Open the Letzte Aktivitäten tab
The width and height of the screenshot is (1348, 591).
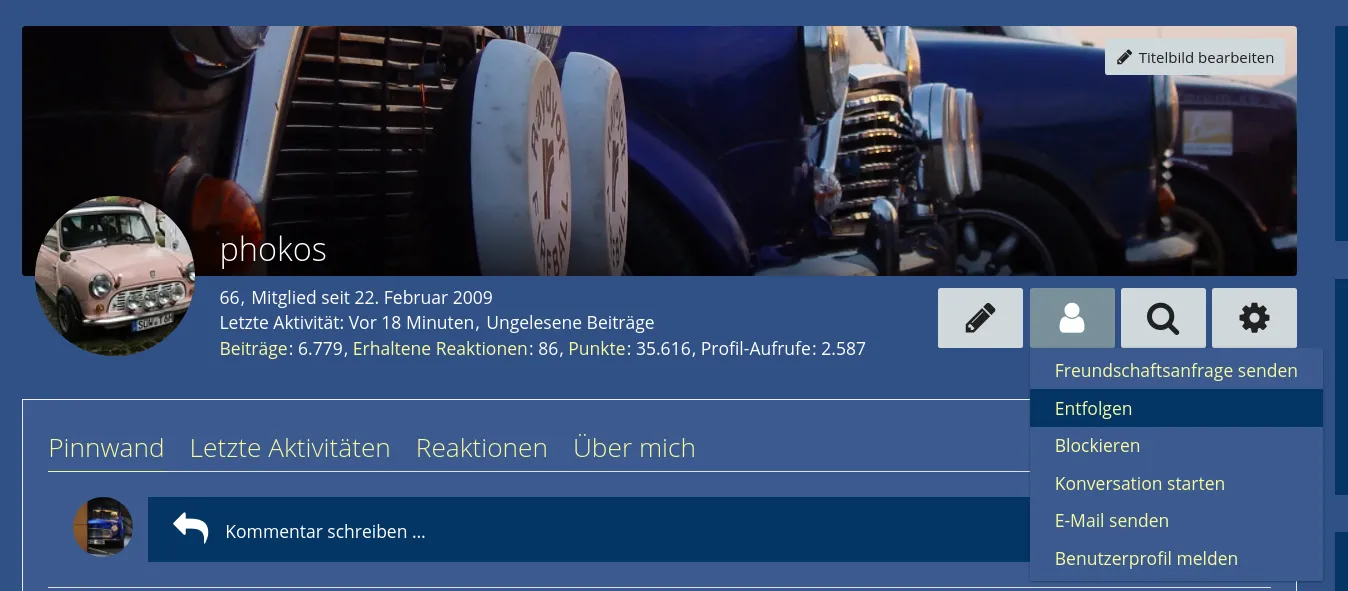click(x=290, y=448)
